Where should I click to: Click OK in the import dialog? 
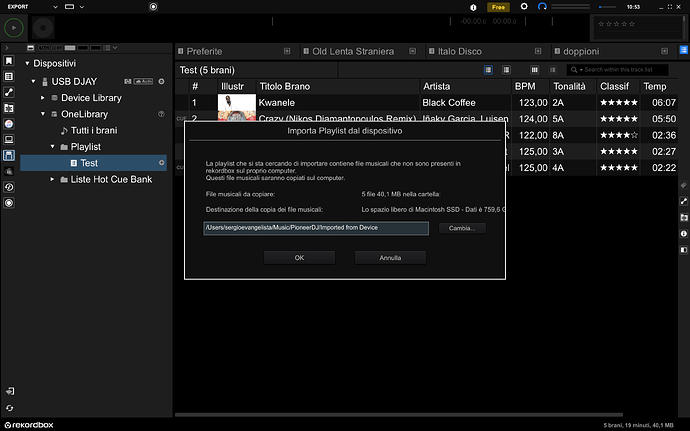click(x=299, y=258)
